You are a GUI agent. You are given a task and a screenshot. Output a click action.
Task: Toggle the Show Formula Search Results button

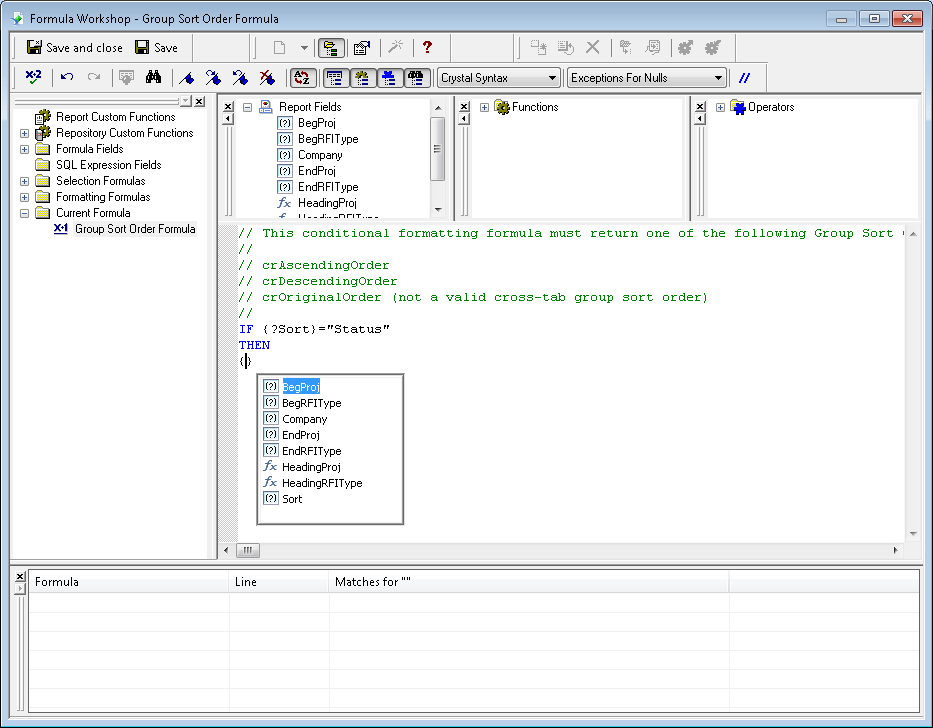point(416,77)
